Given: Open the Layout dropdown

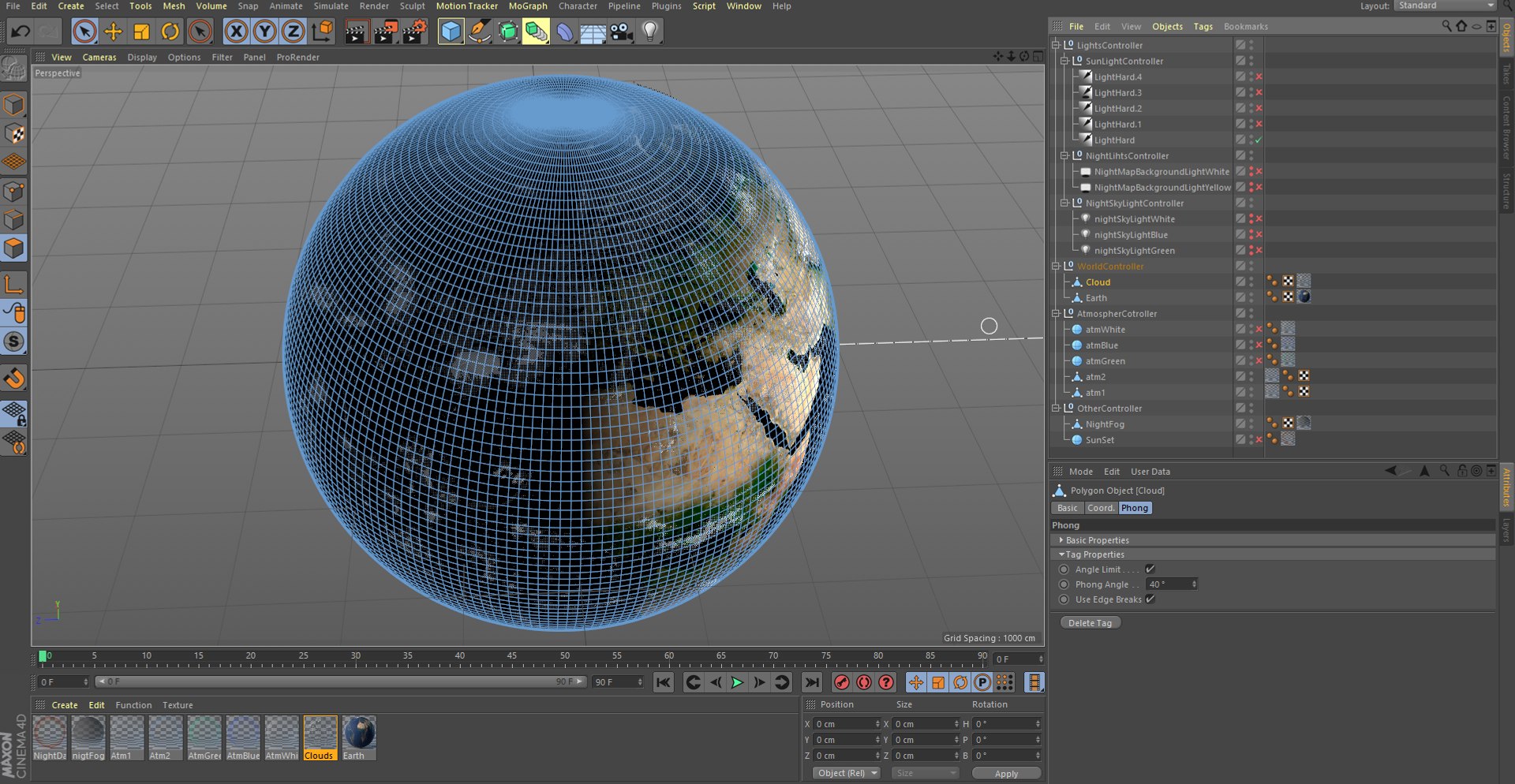Looking at the screenshot, I should click(1445, 6).
